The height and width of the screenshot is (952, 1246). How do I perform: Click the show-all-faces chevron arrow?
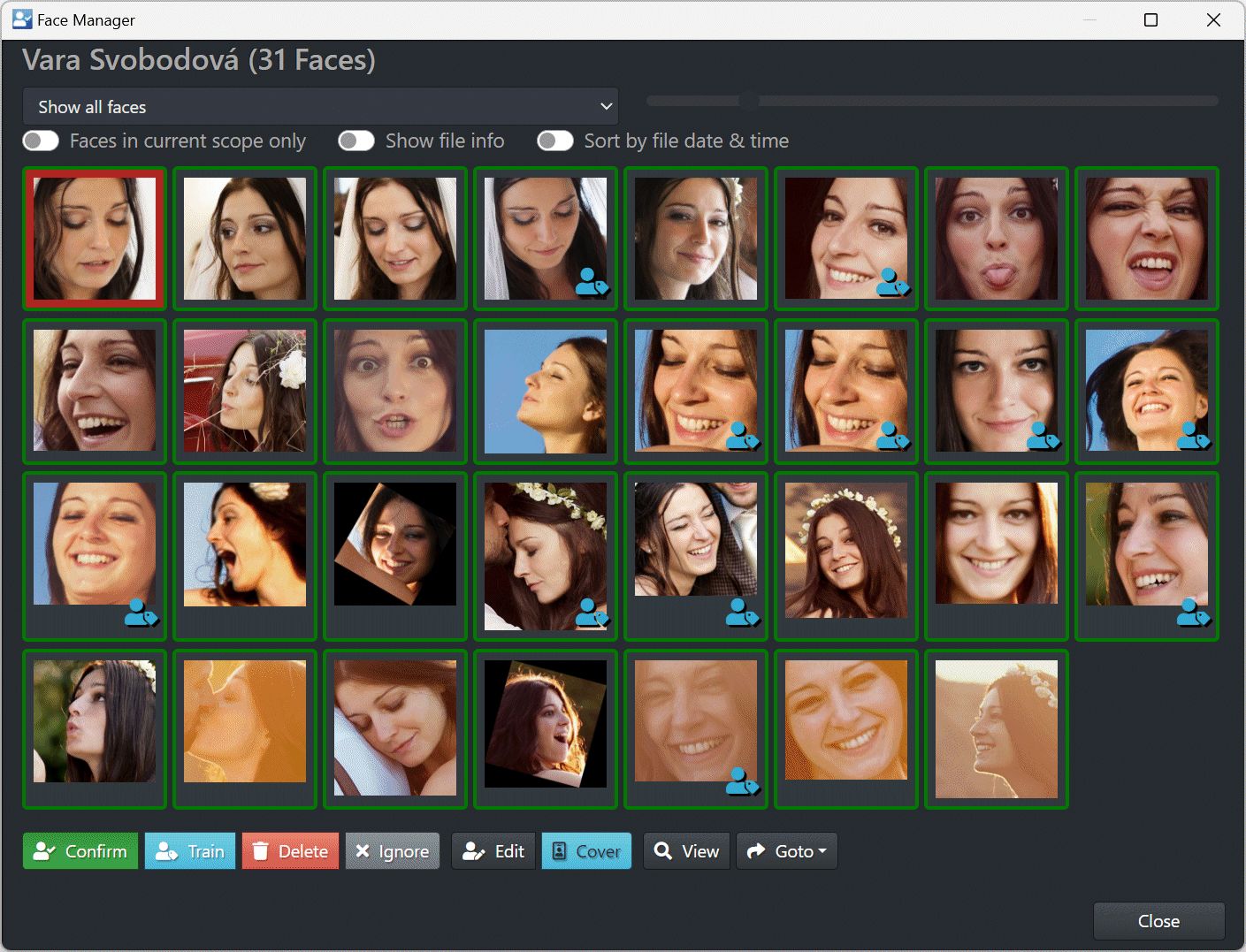click(x=607, y=106)
